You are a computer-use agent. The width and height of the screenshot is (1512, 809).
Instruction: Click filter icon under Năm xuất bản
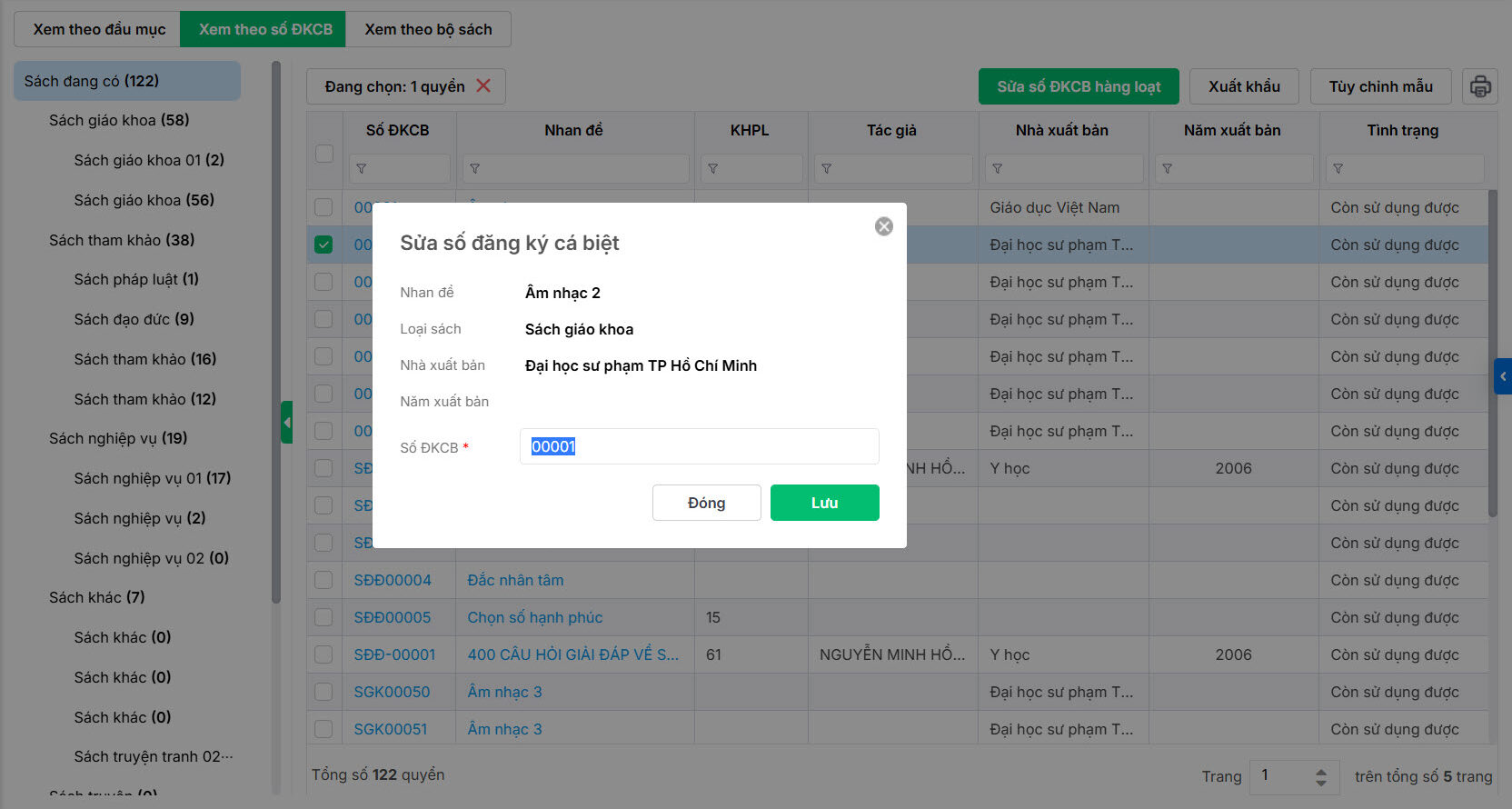pos(1168,169)
